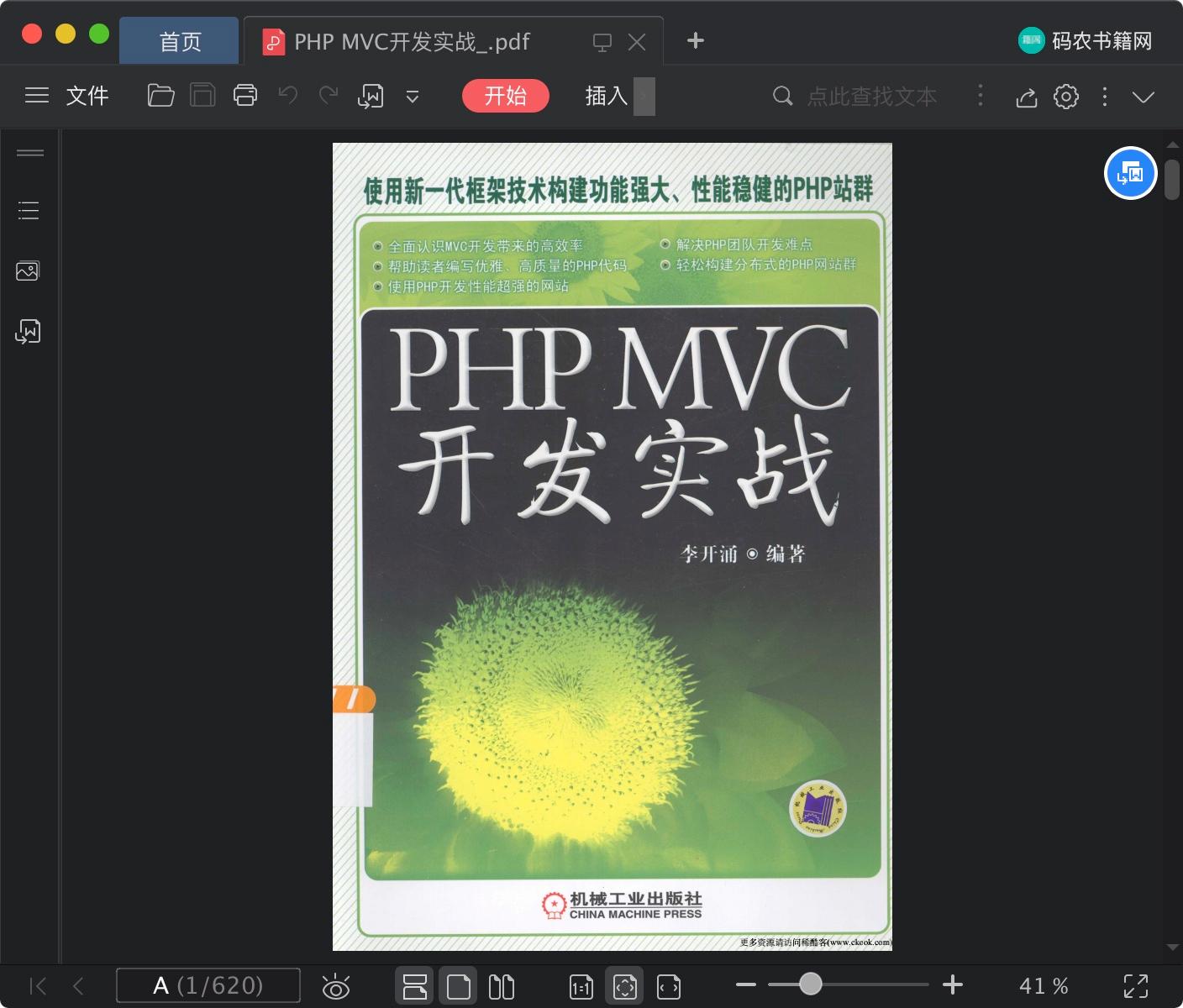
Task: Toggle two-page view
Action: coord(502,986)
